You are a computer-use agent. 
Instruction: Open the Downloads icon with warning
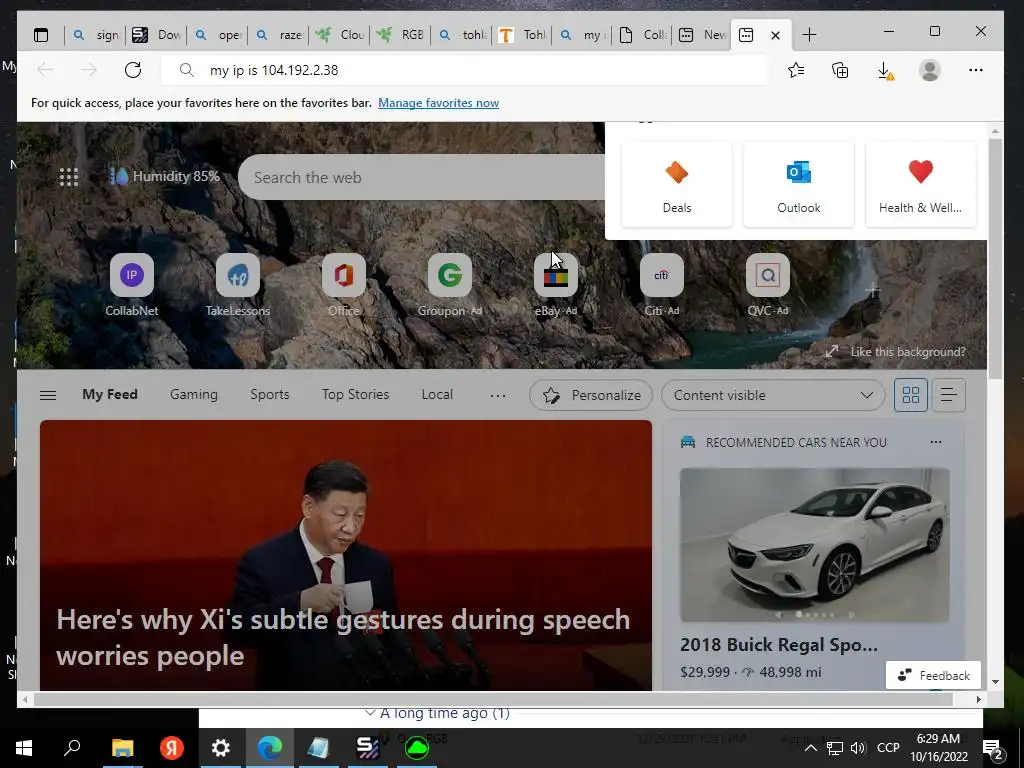coord(885,71)
